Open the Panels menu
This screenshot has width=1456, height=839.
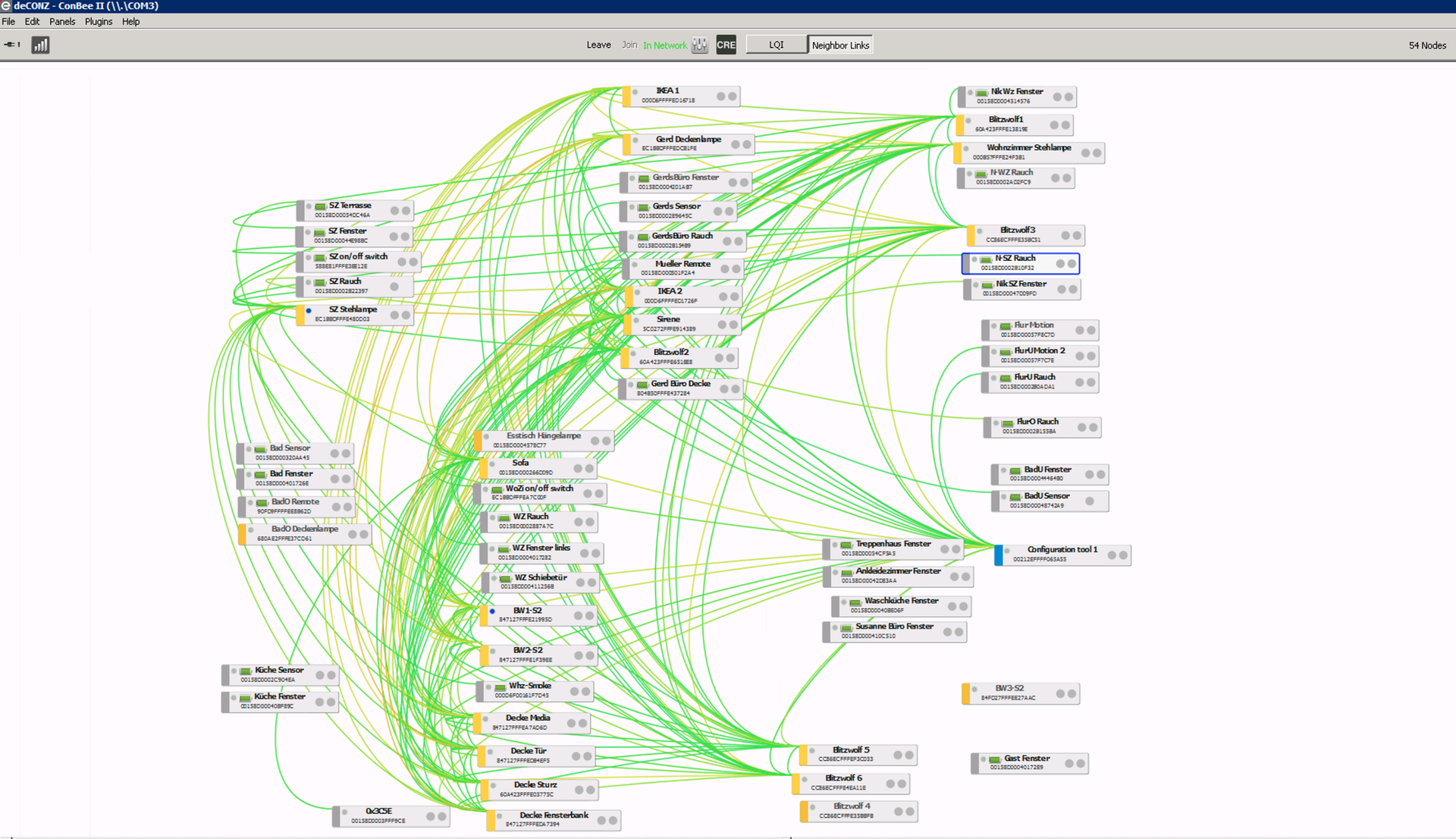(x=62, y=21)
